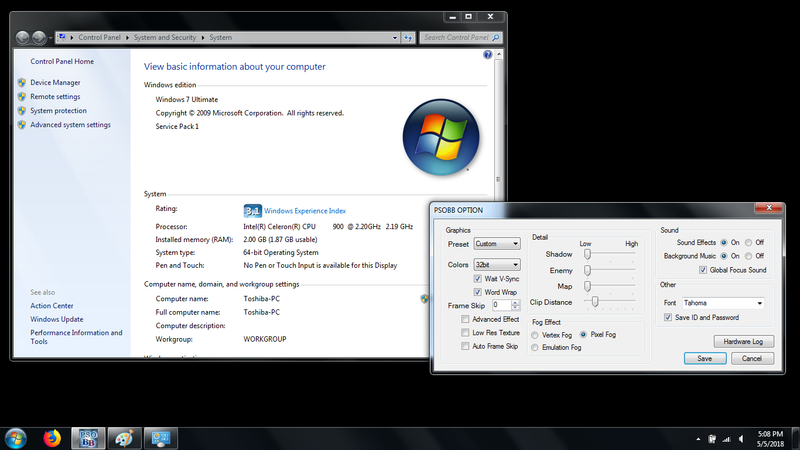
Task: Click the Control Panel icon in address bar
Action: [x=62, y=37]
